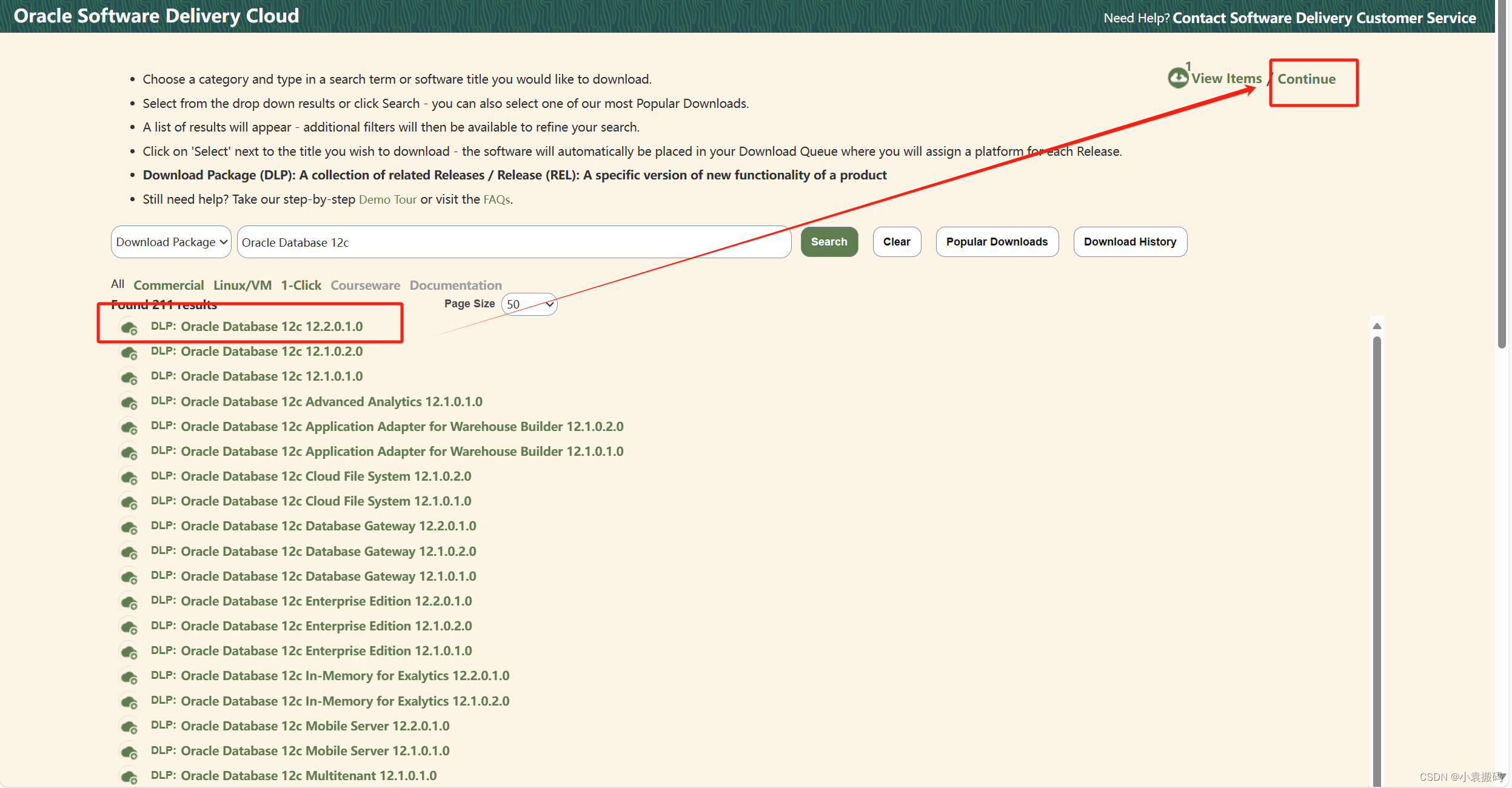
Task: Filter results by Linux/VM
Action: pyautogui.click(x=243, y=285)
